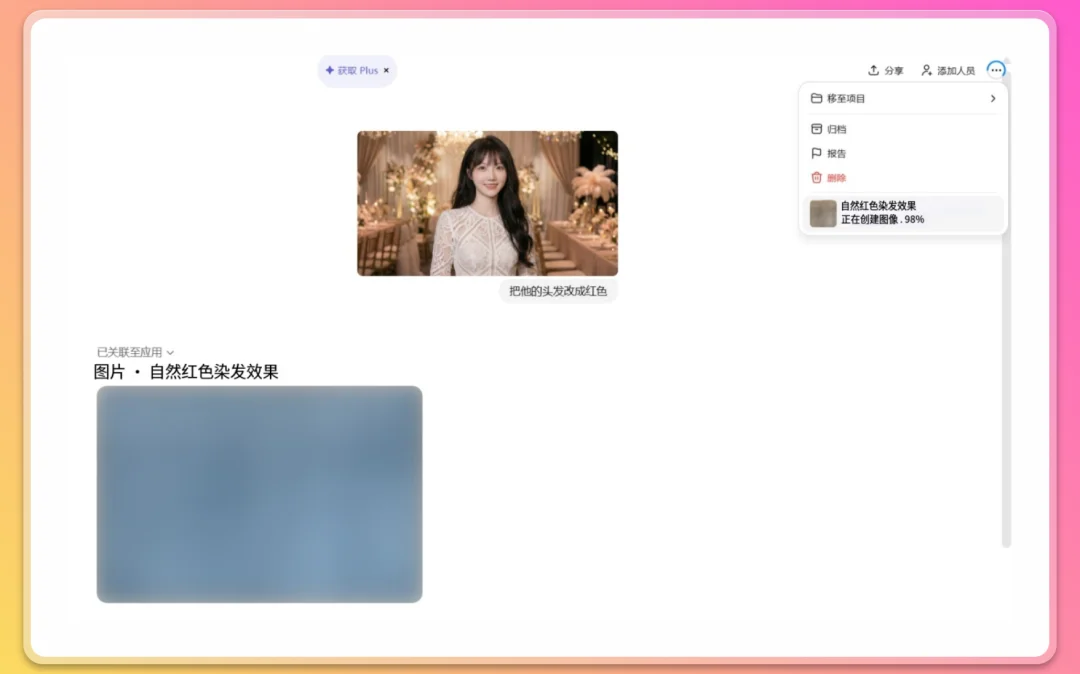Image resolution: width=1080 pixels, height=674 pixels.
Task: Click the 获取 Plus upgrade badge
Action: point(356,70)
